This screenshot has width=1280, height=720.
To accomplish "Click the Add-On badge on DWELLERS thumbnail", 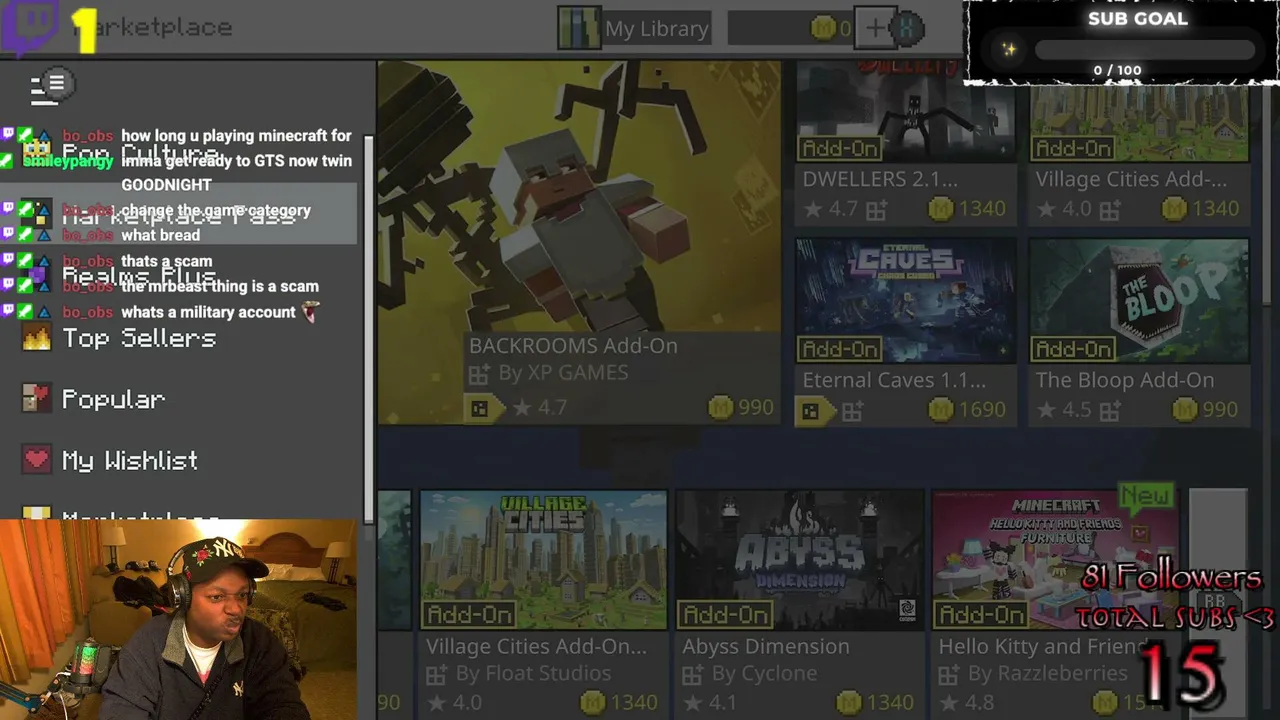I will [x=839, y=148].
